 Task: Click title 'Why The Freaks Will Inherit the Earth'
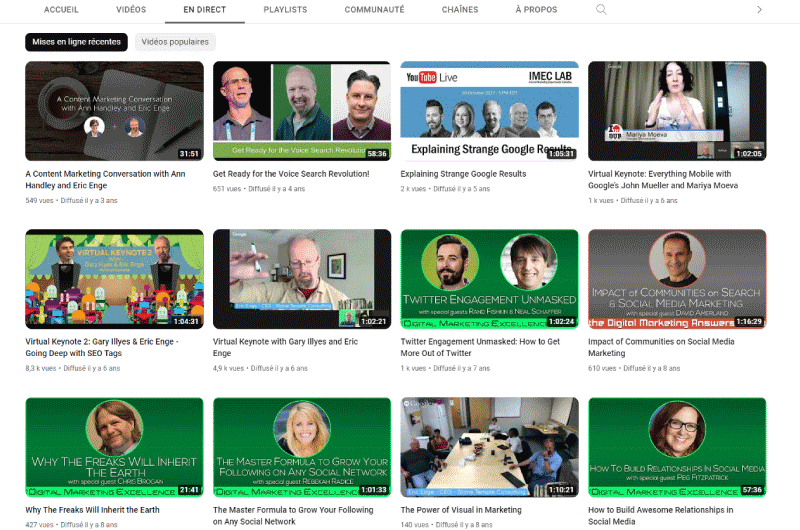click(92, 510)
